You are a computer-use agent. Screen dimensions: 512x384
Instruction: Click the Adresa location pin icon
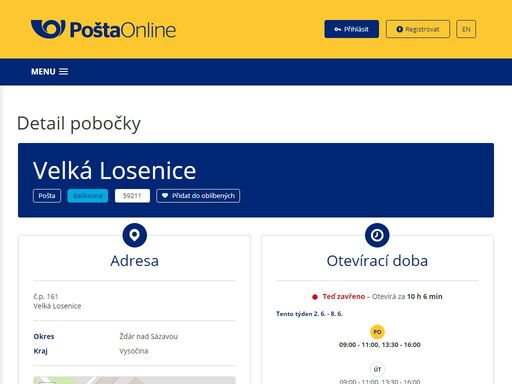[134, 235]
